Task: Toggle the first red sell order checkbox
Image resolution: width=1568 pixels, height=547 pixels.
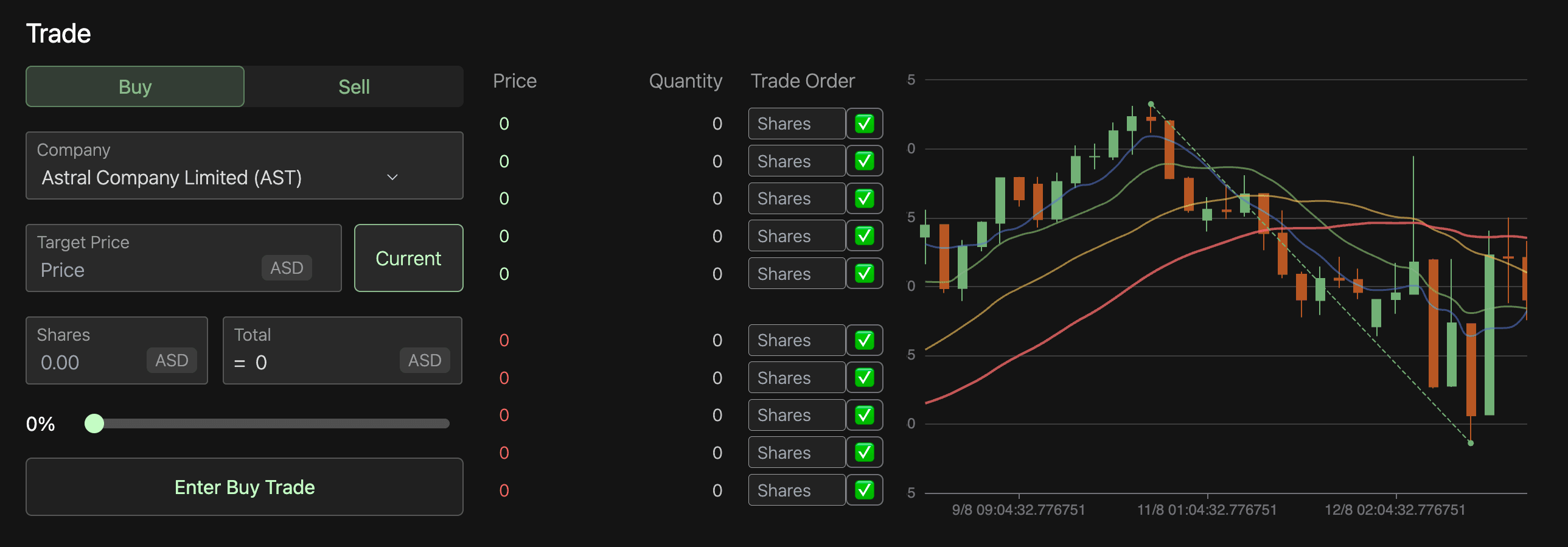Action: (x=865, y=340)
